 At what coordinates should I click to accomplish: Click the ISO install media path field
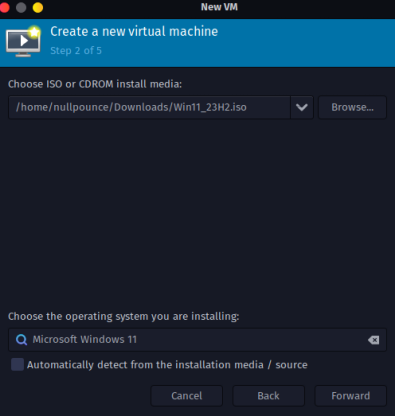(x=149, y=107)
